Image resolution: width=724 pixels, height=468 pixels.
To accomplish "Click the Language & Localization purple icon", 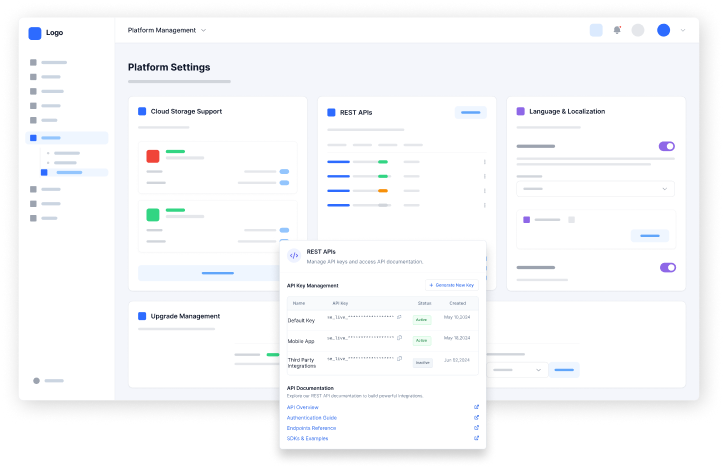I will 520,111.
